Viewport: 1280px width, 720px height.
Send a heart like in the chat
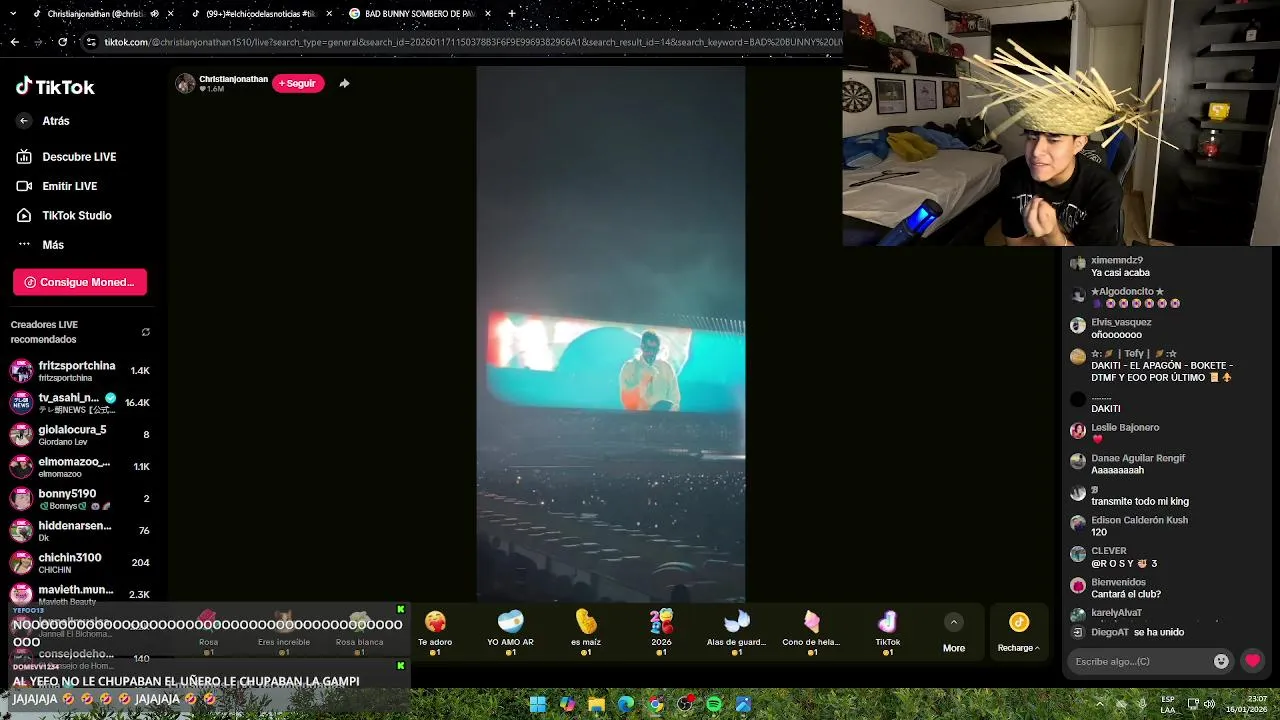tap(1252, 661)
